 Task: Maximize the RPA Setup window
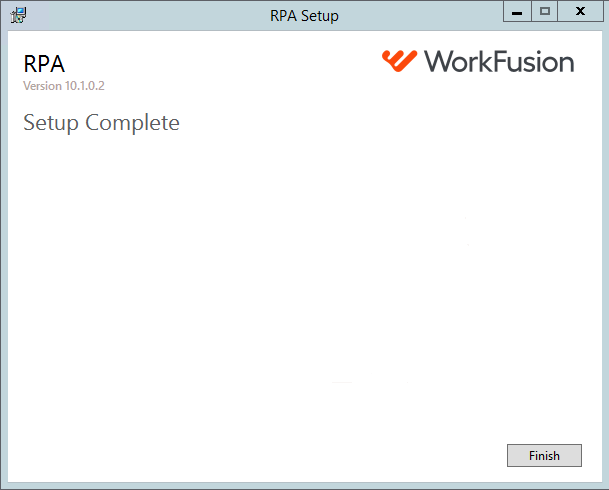(545, 12)
